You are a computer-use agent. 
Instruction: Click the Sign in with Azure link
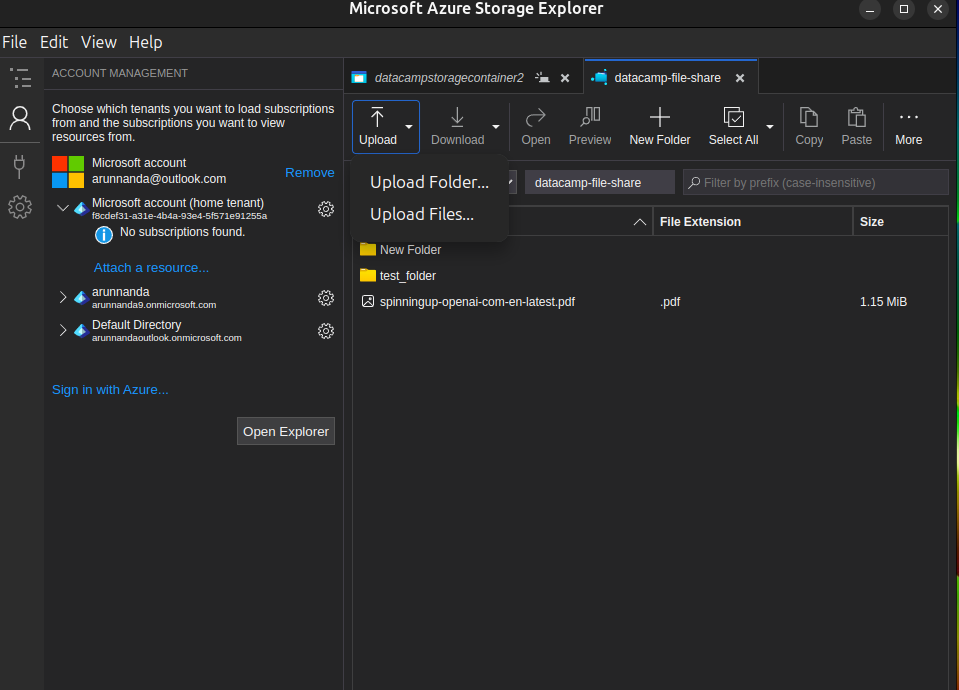click(x=110, y=390)
